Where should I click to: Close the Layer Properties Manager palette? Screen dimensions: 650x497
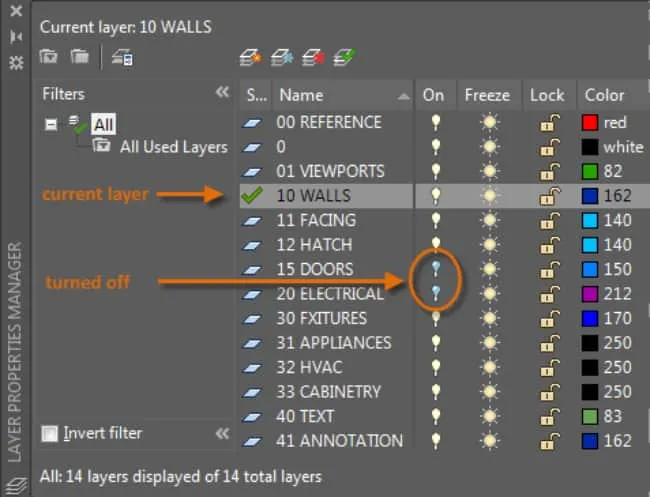click(x=16, y=11)
